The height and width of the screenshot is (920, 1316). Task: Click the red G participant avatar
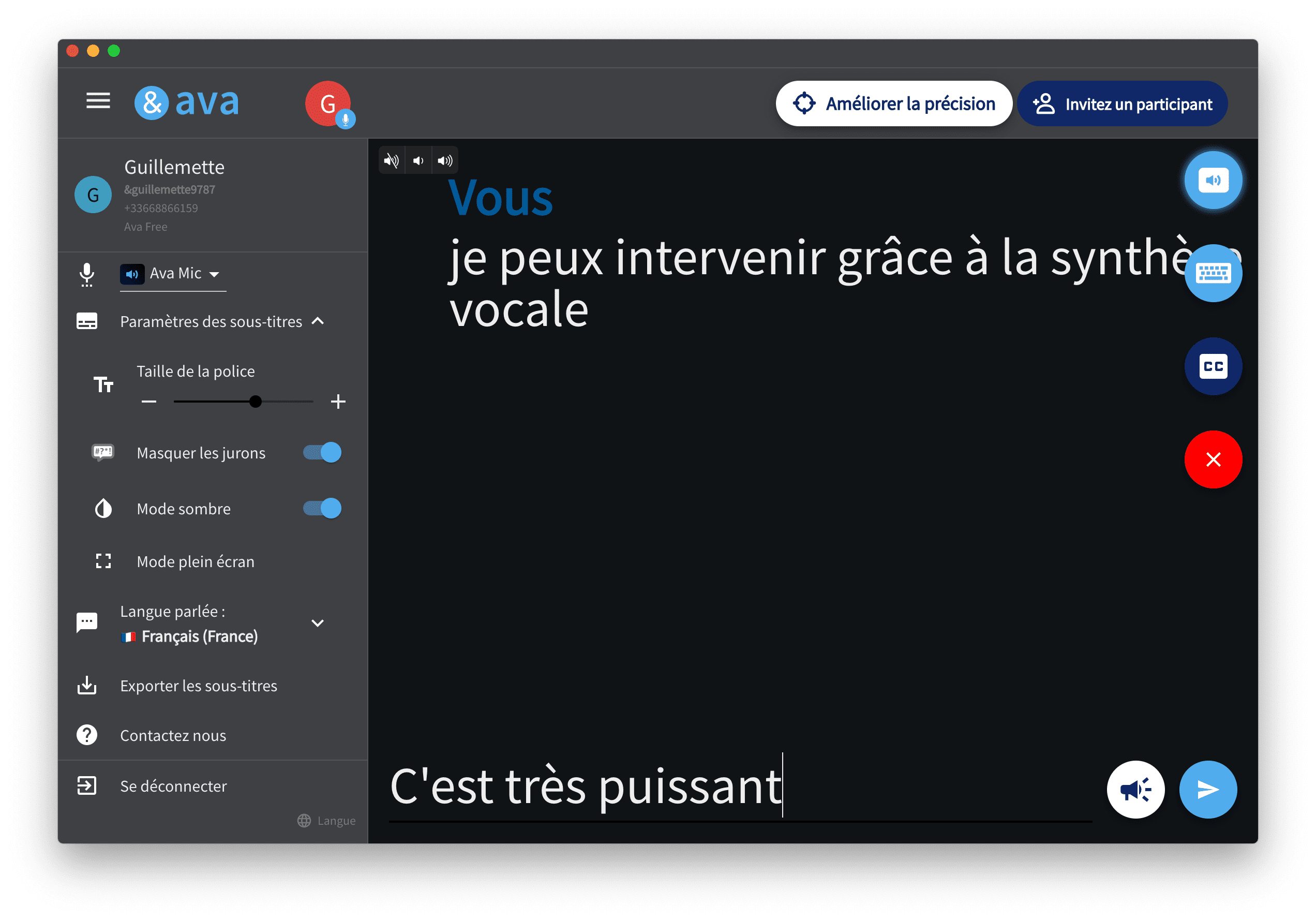328,104
